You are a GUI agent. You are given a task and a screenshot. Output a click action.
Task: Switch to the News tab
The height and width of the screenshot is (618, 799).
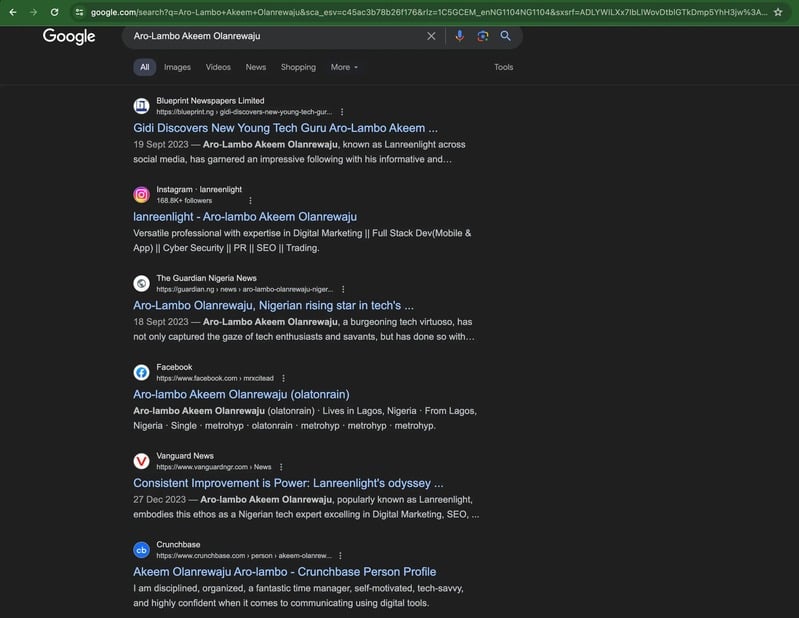[256, 67]
